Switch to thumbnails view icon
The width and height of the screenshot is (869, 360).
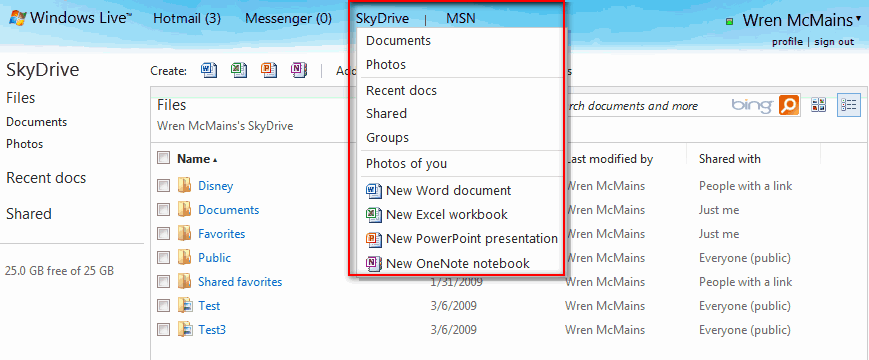pyautogui.click(x=819, y=105)
